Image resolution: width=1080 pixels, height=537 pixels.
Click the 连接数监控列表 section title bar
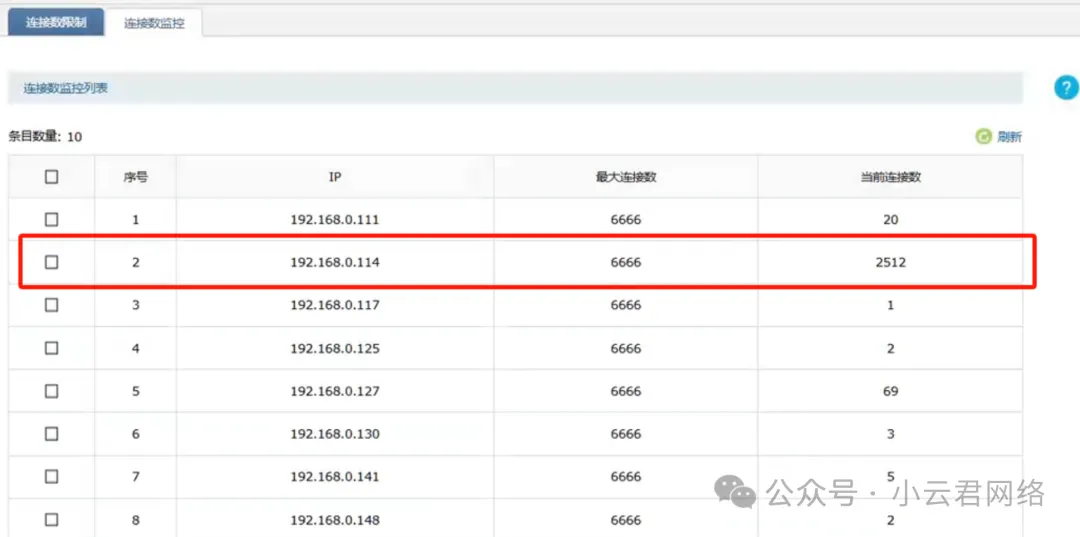[x=515, y=88]
